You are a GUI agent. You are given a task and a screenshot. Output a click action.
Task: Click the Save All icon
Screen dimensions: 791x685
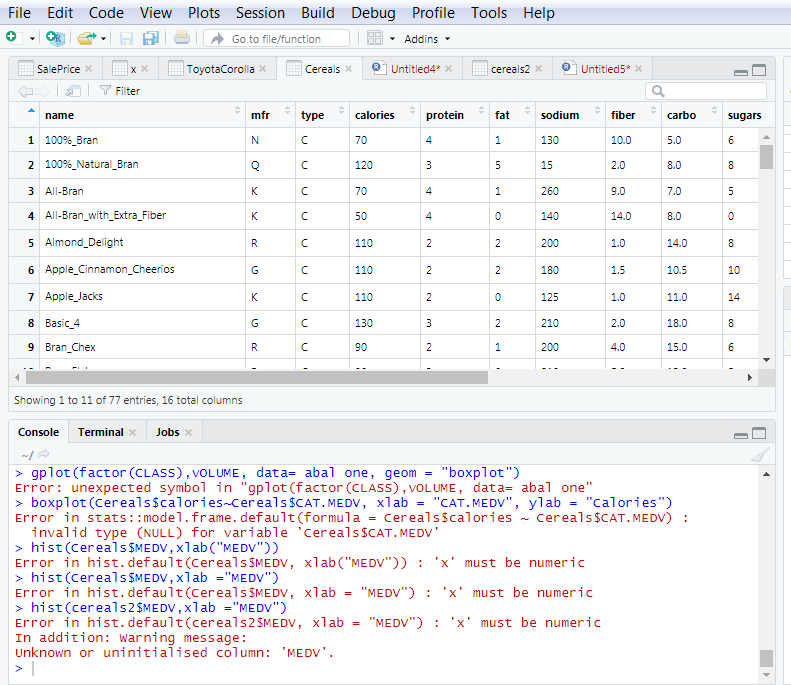150,38
